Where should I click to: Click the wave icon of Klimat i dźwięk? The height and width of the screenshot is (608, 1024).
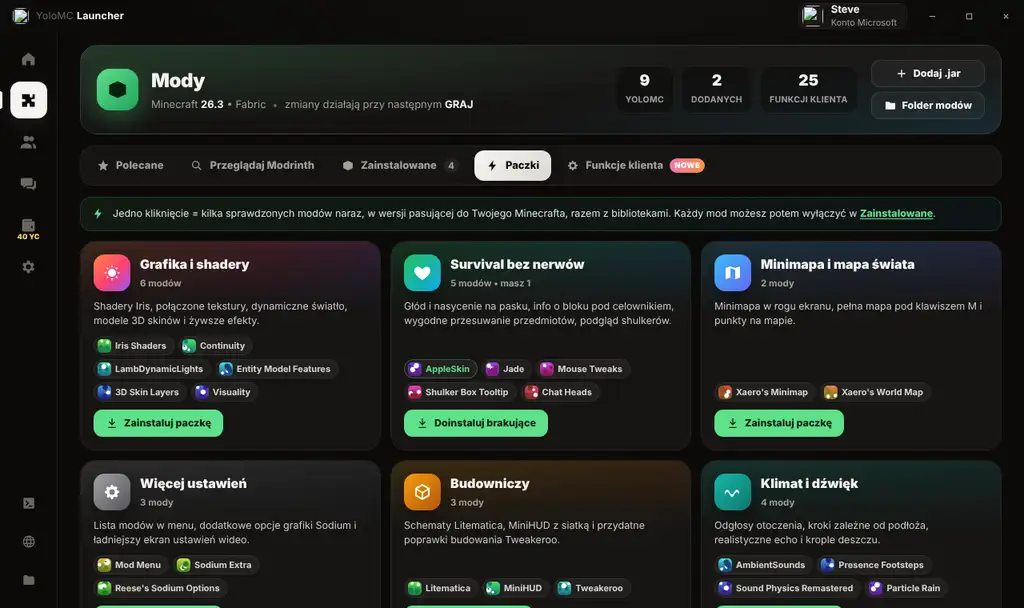732,492
